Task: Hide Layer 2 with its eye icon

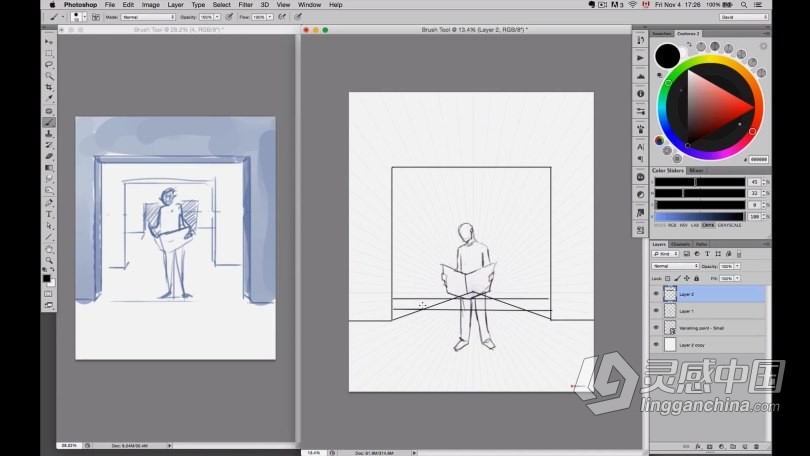Action: pos(656,294)
